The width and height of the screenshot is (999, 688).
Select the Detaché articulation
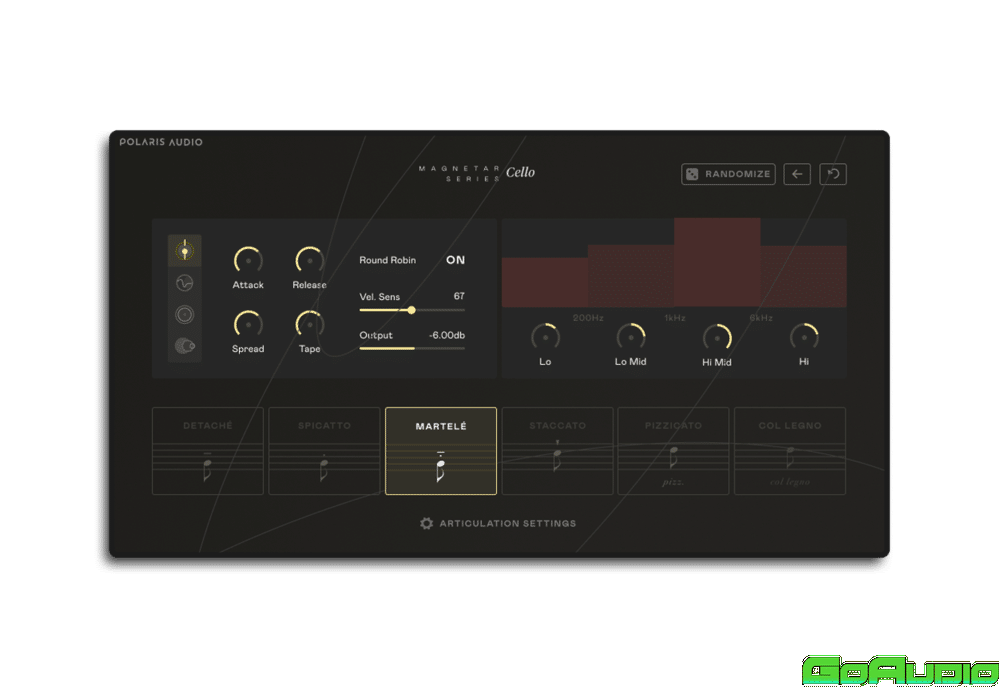coord(208,451)
